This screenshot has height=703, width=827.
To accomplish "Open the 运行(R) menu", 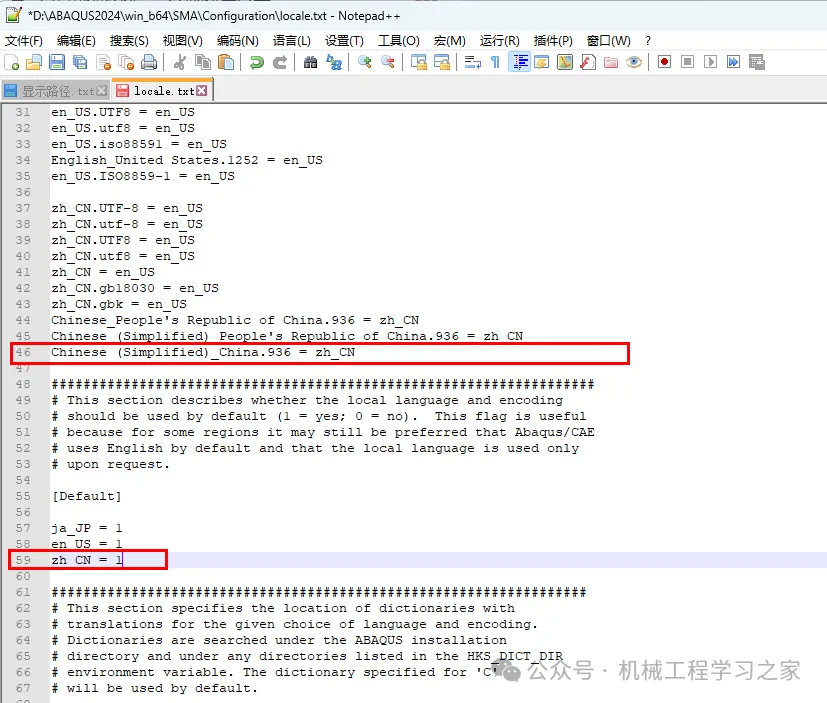I will (x=499, y=41).
